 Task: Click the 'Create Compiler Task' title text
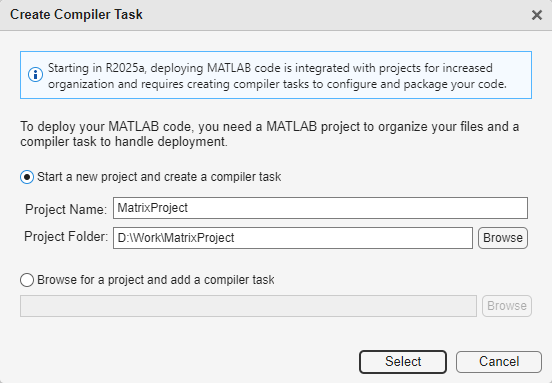(x=76, y=14)
